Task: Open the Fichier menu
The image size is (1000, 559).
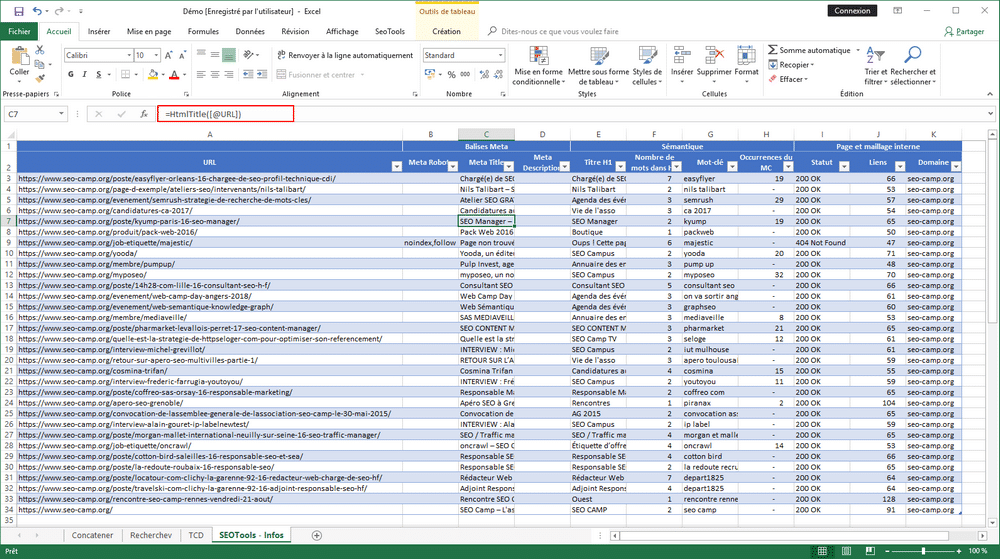Action: (19, 31)
